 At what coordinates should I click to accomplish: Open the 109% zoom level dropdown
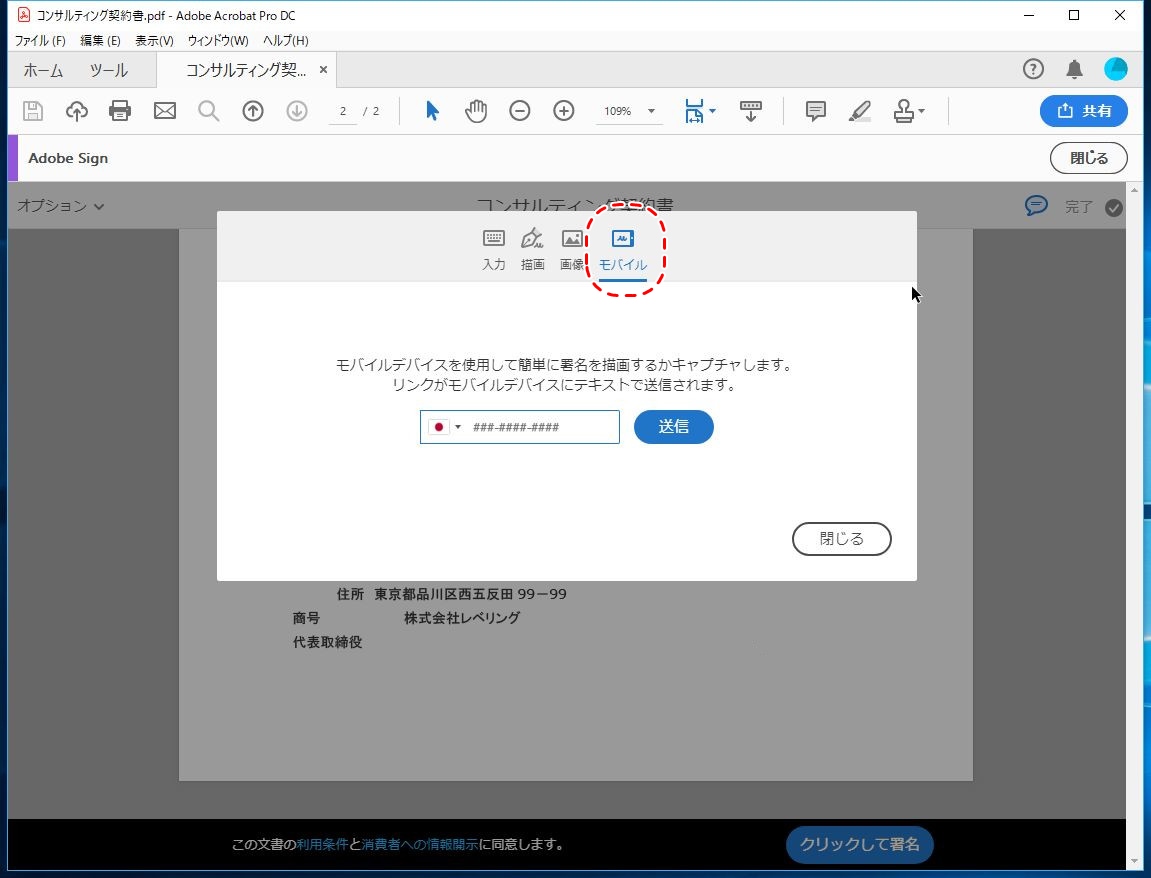tap(651, 111)
